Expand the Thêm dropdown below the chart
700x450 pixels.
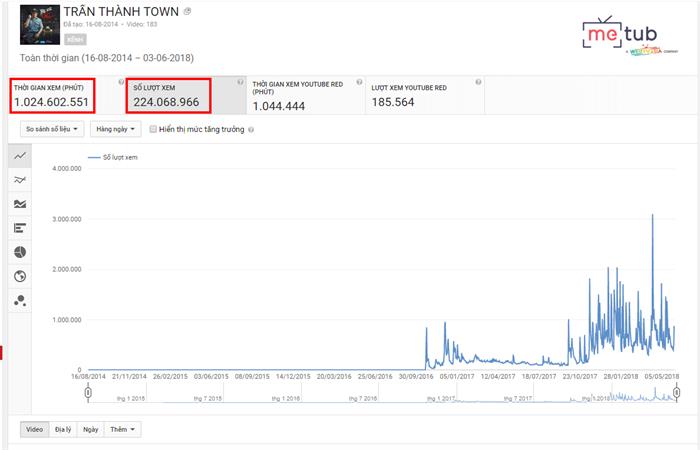pyautogui.click(x=123, y=429)
